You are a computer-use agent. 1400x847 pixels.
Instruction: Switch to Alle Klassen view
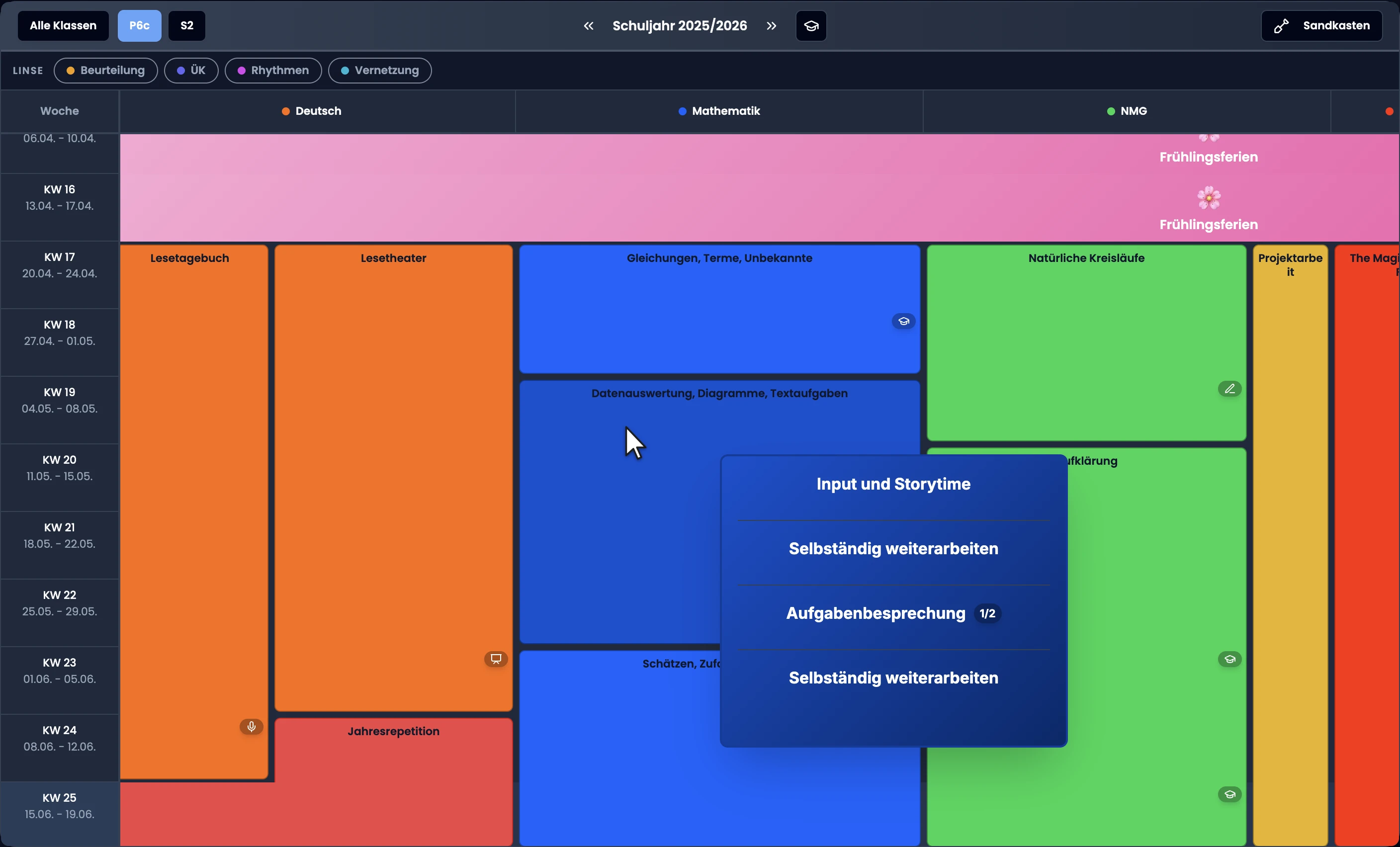tap(63, 25)
